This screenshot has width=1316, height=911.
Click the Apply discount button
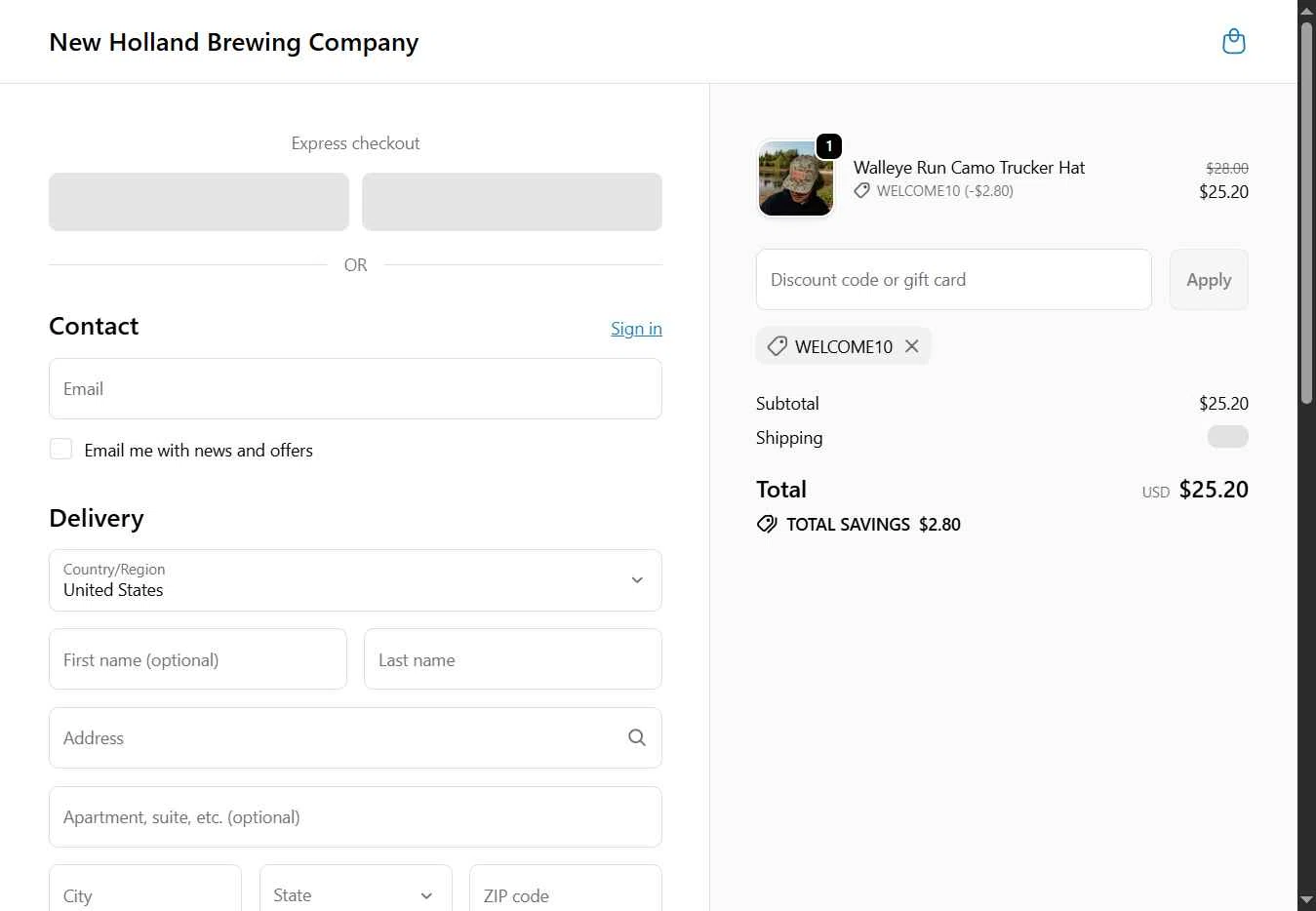(1209, 280)
